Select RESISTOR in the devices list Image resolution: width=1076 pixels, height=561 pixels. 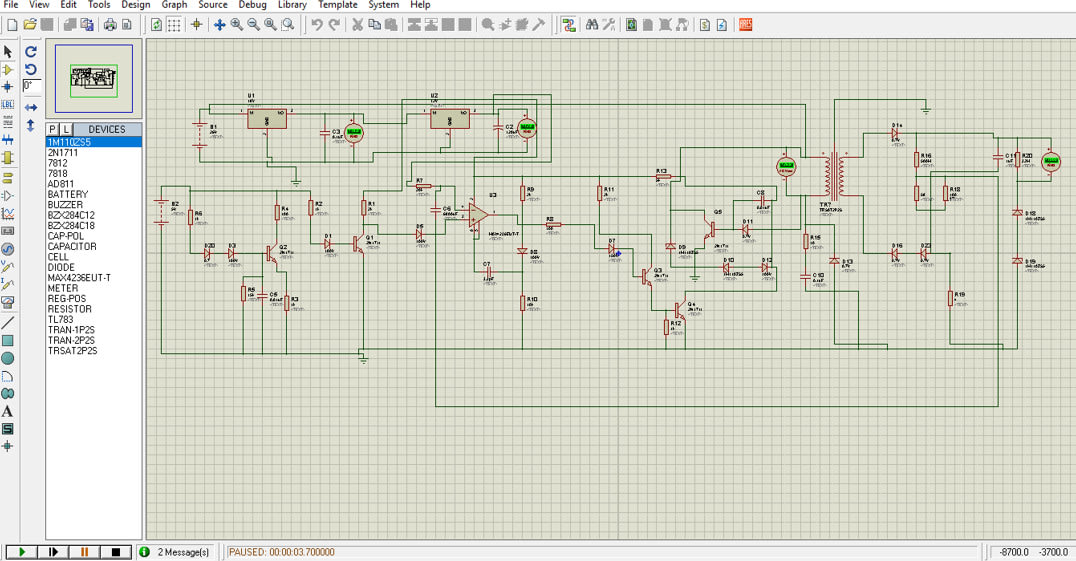coord(71,309)
